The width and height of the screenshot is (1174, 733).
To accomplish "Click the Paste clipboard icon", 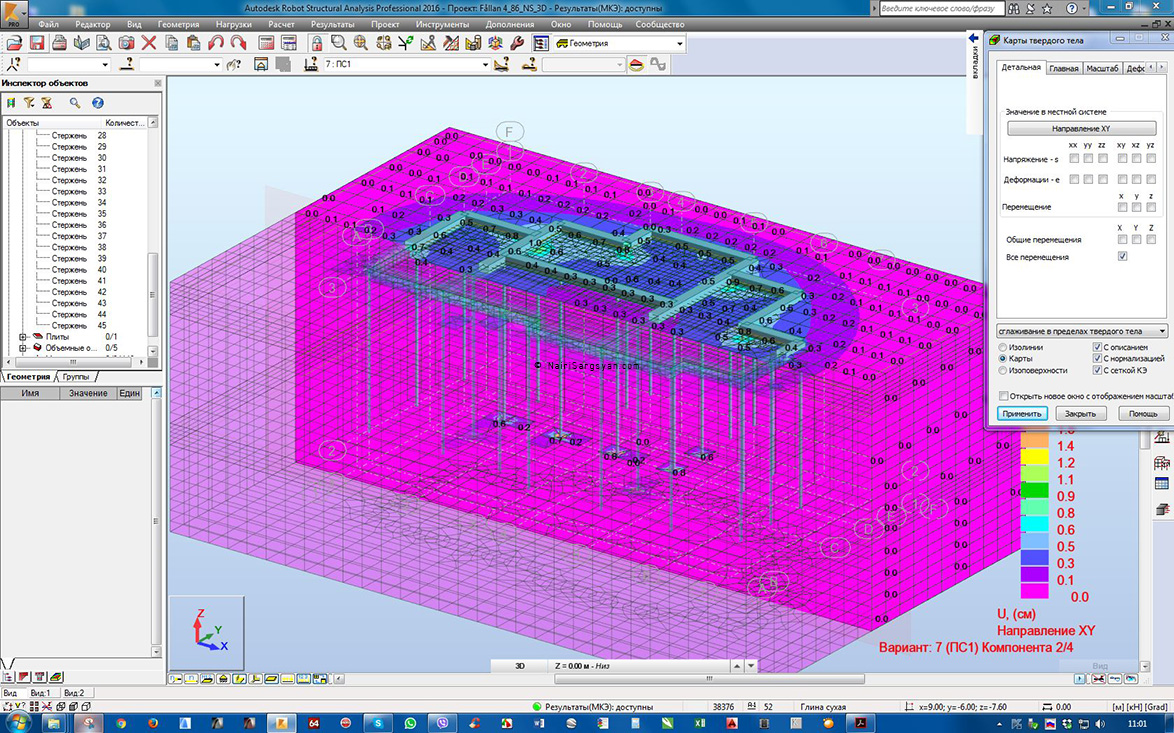I will 193,43.
